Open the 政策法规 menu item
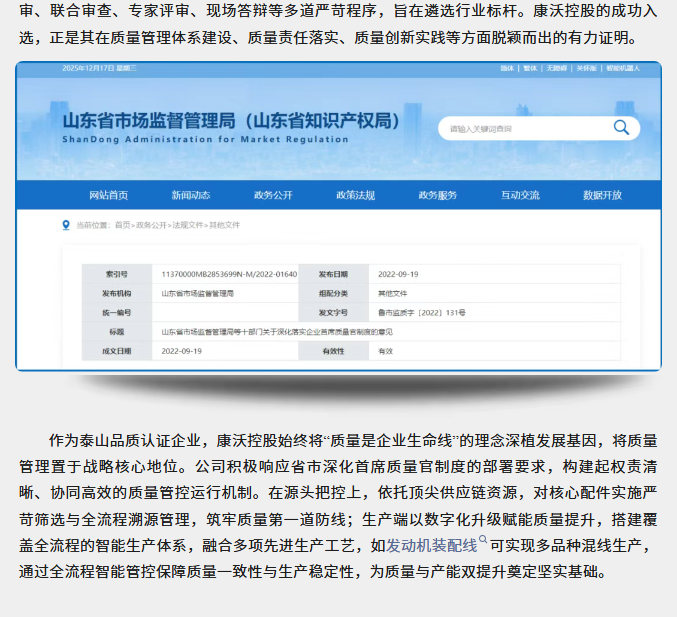This screenshot has height=617, width=677. coord(355,194)
